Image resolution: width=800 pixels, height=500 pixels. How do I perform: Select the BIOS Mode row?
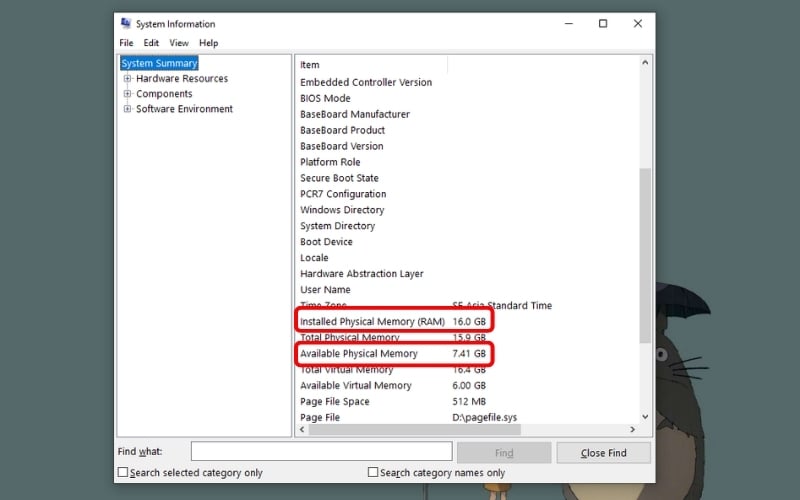coord(467,98)
